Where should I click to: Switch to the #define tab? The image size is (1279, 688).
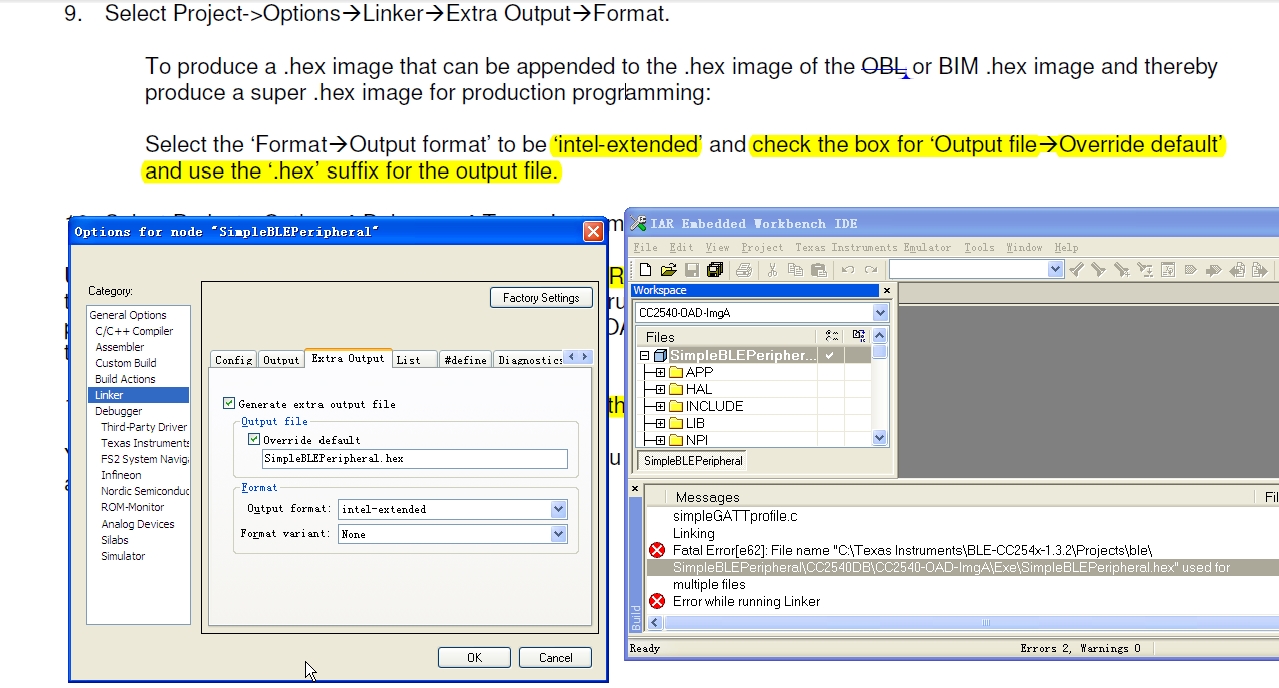[x=465, y=360]
